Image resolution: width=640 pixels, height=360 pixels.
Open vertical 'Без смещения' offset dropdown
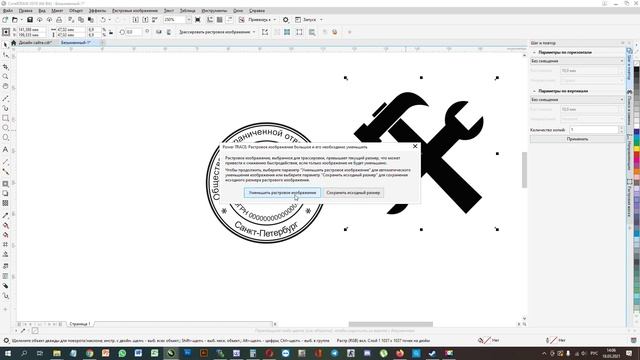[x=577, y=100]
